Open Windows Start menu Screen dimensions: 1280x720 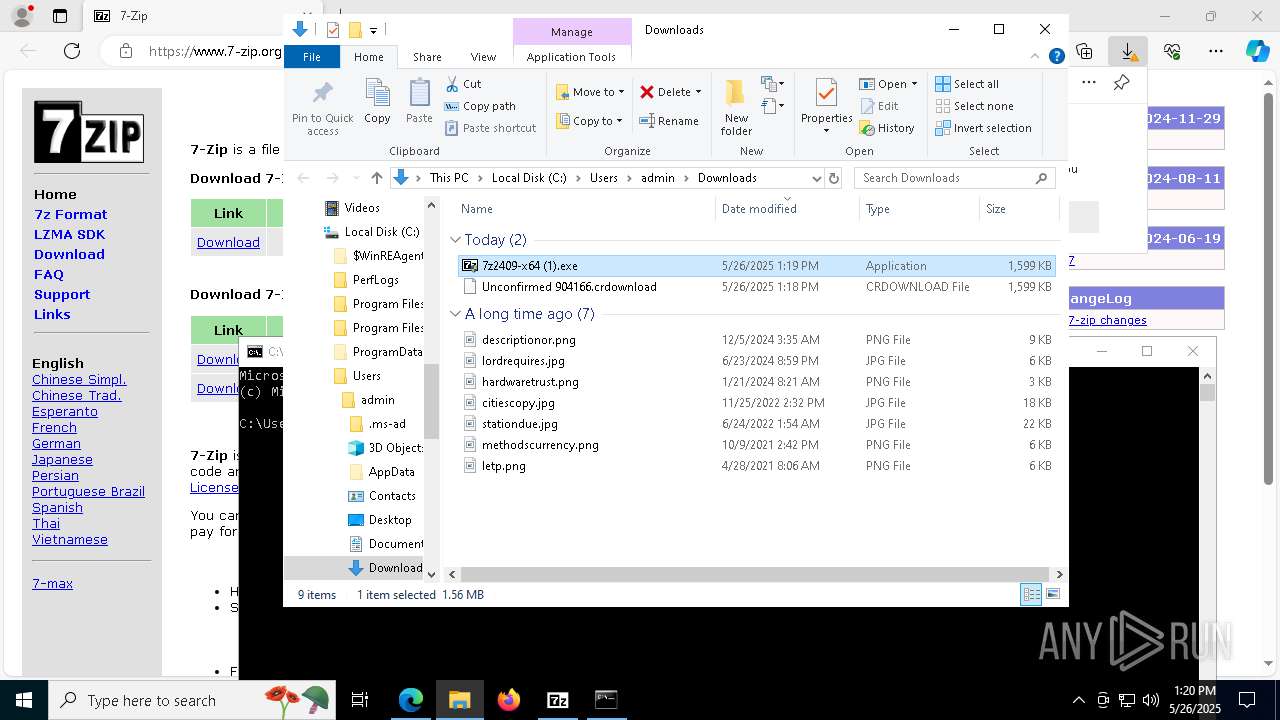click(x=23, y=700)
